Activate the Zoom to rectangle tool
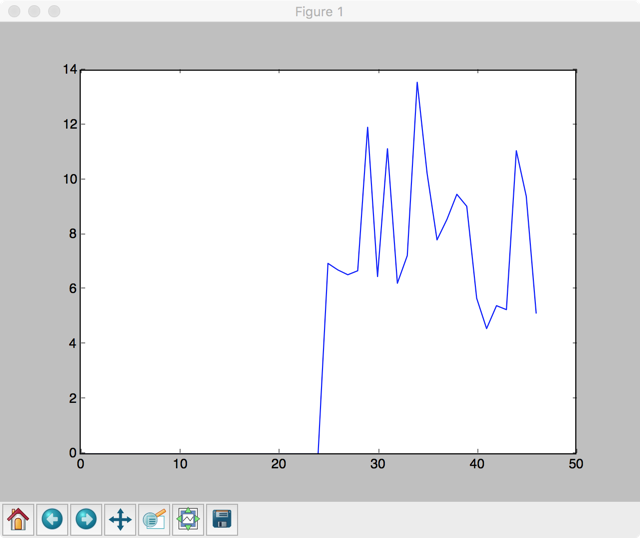Image resolution: width=640 pixels, height=538 pixels. pos(154,519)
